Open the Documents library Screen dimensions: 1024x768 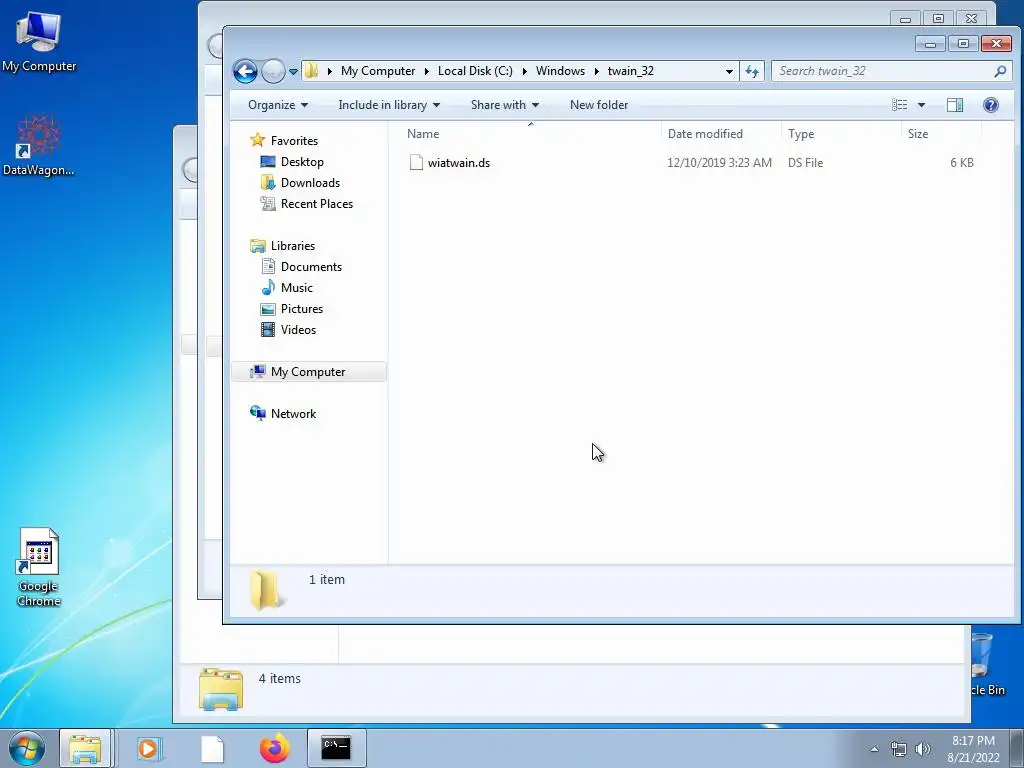[311, 267]
